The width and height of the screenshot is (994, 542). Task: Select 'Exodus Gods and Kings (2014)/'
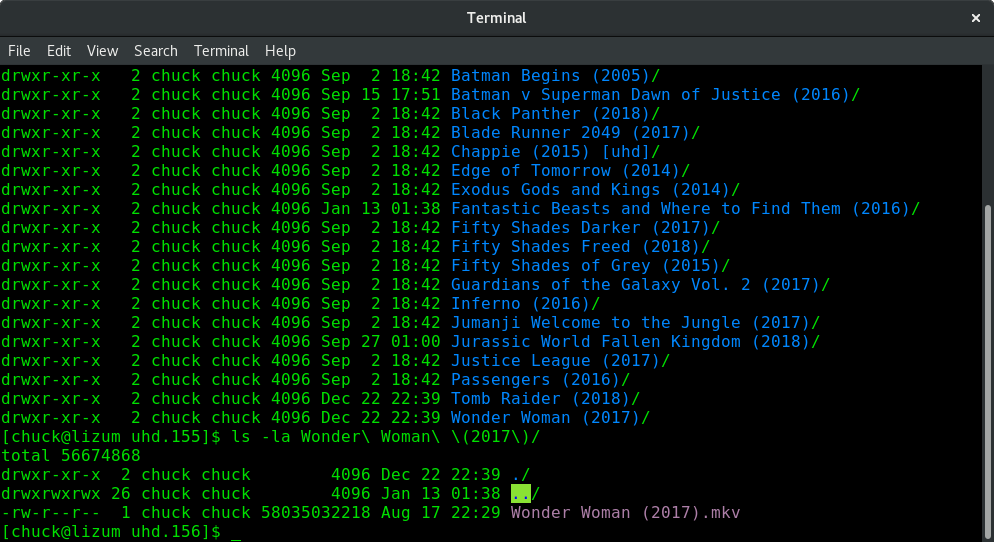pyautogui.click(x=595, y=190)
